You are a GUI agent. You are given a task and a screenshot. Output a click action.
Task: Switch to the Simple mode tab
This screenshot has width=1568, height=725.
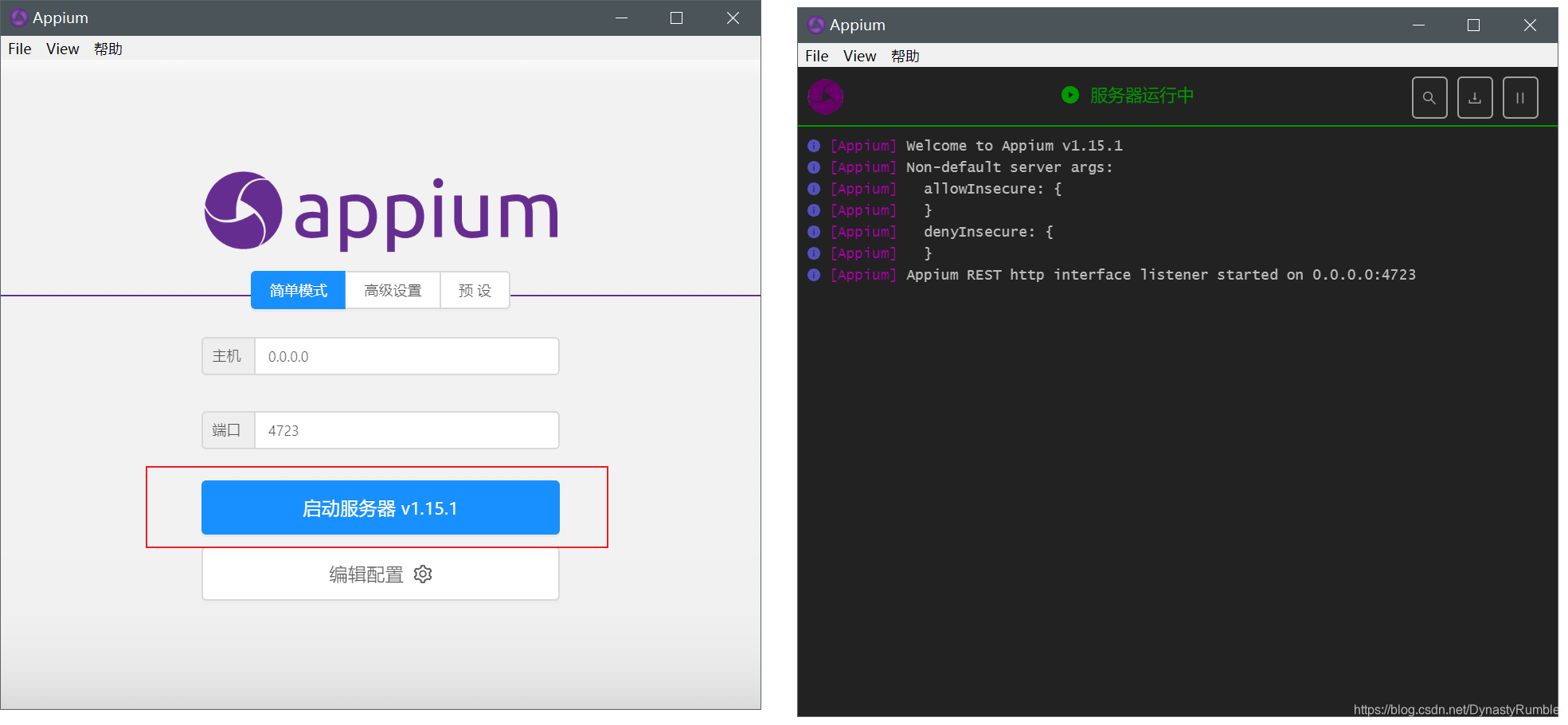pos(298,290)
